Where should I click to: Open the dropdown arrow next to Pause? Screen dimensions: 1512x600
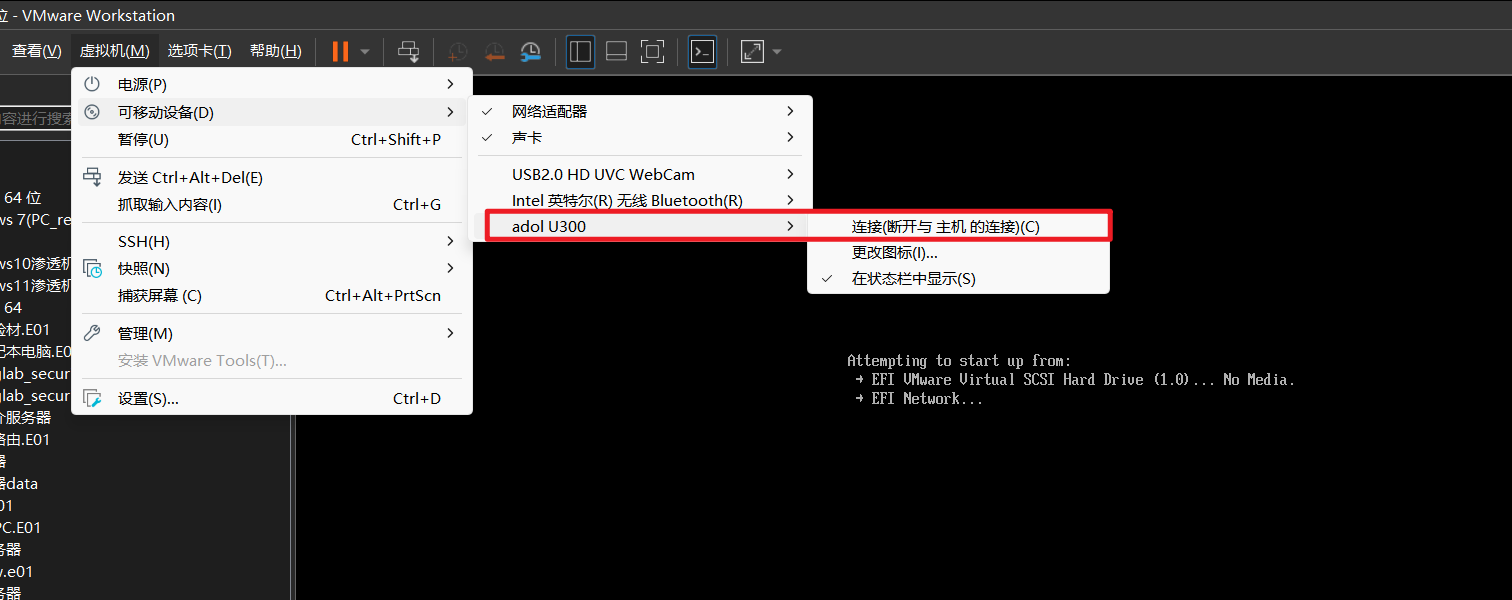coord(365,51)
